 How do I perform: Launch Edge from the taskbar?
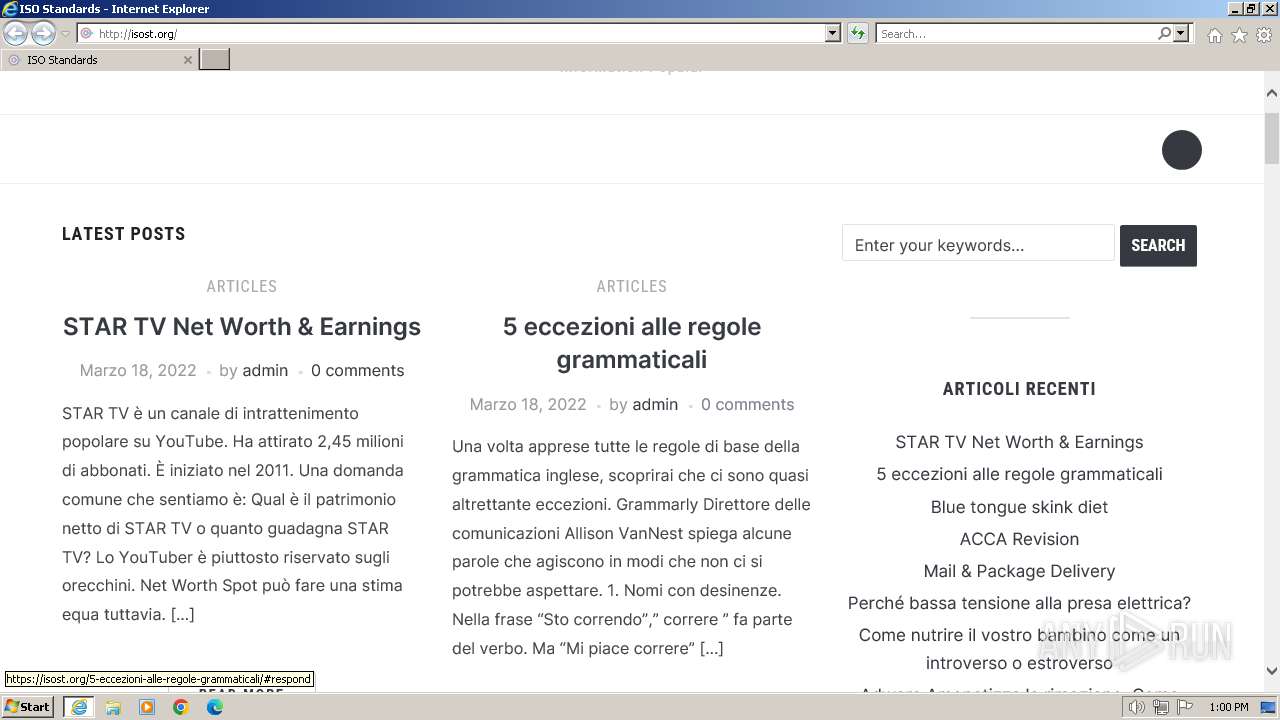(x=215, y=707)
